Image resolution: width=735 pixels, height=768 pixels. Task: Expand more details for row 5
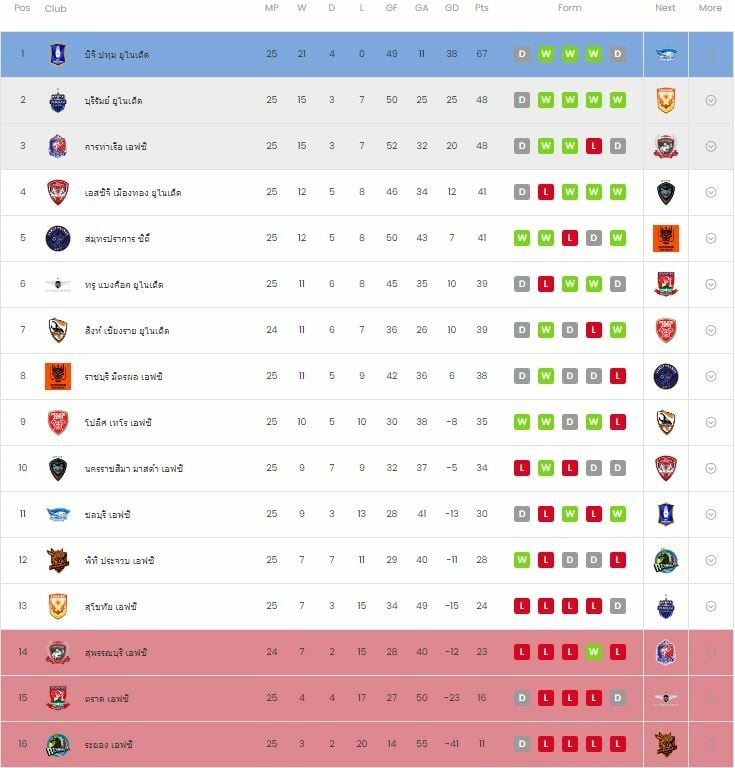coord(711,238)
